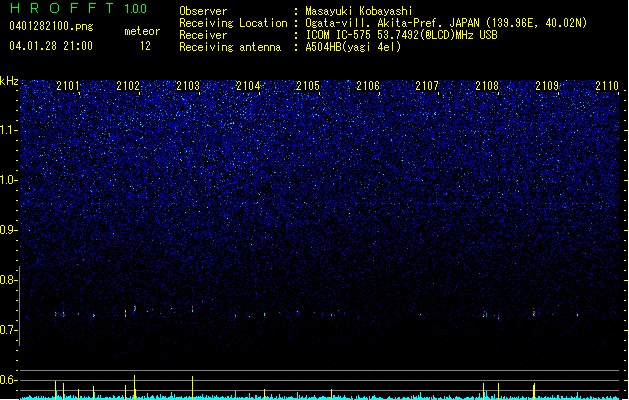Image resolution: width=629 pixels, height=400 pixels.
Task: Click the 2109 time marker
Action: point(547,85)
